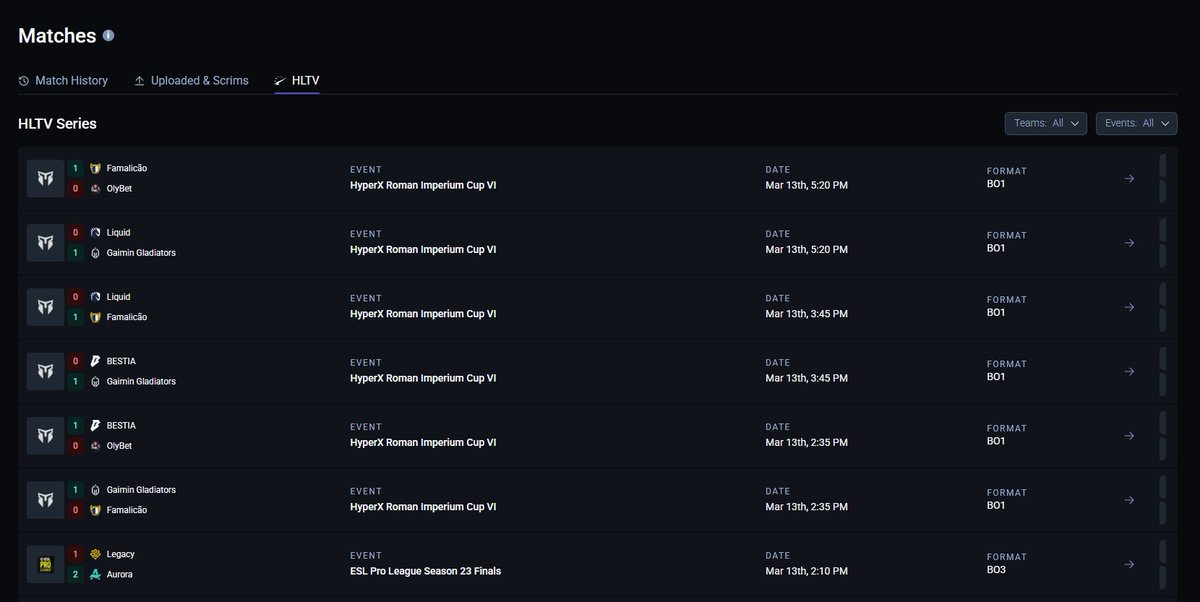
Task: Click the event logo in the BESTIA vs Gaimin Gladiators row
Action: point(45,371)
